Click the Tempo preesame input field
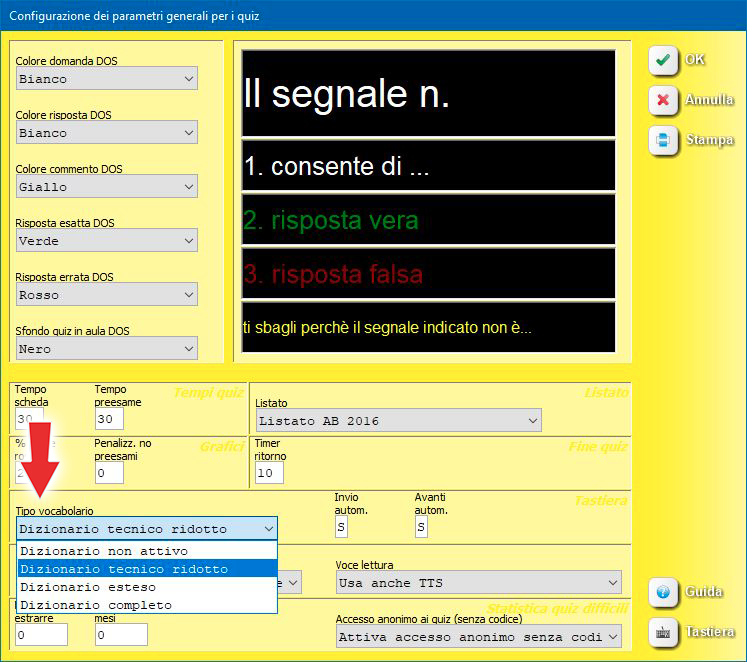This screenshot has width=747, height=662. tap(108, 419)
